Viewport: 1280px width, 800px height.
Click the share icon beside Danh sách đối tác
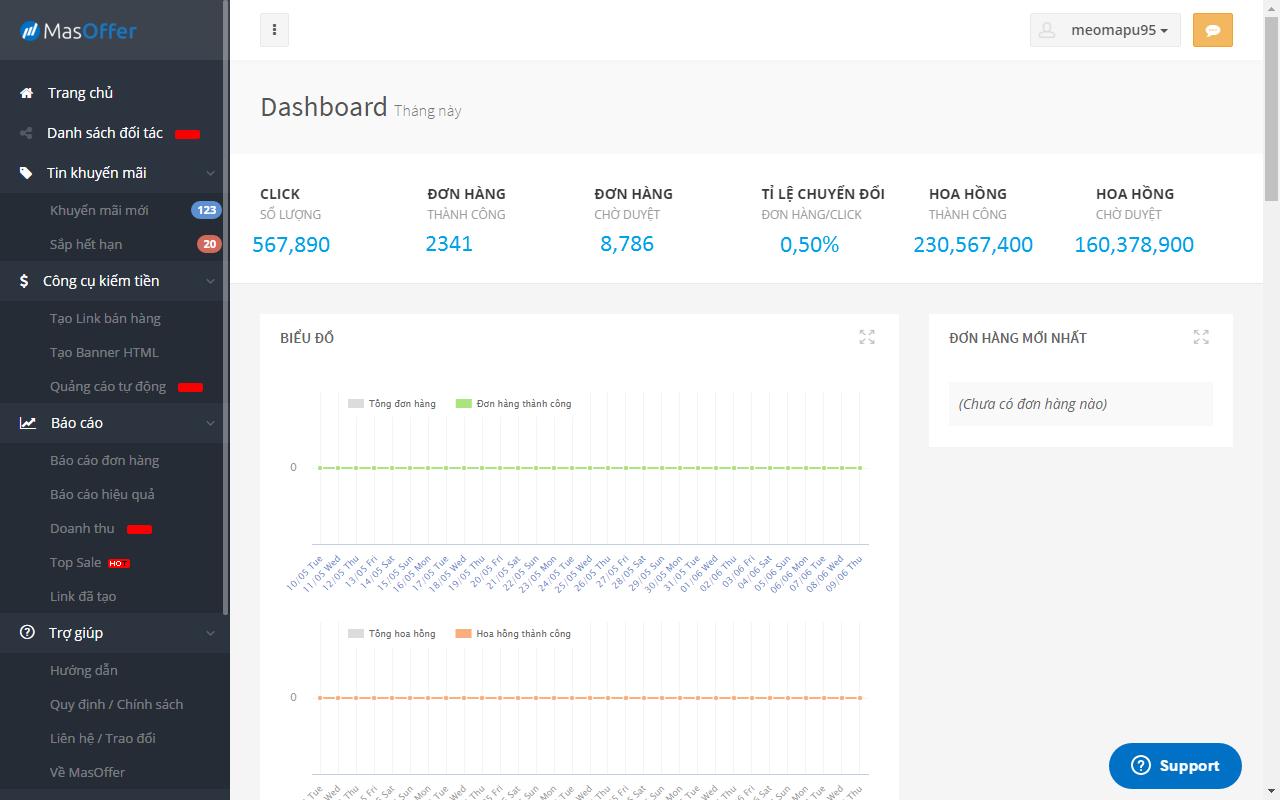(x=27, y=133)
